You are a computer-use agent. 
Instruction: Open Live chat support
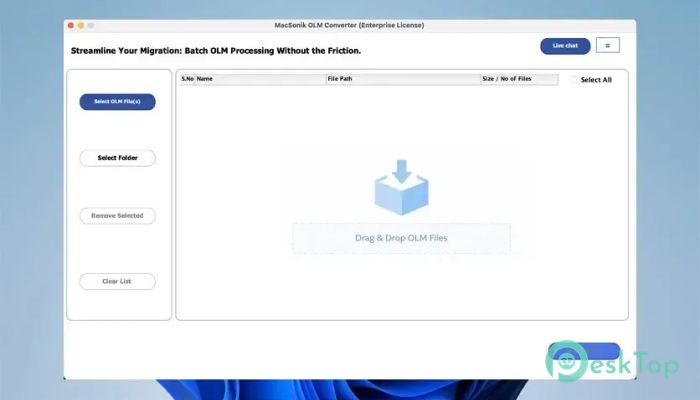click(x=565, y=46)
